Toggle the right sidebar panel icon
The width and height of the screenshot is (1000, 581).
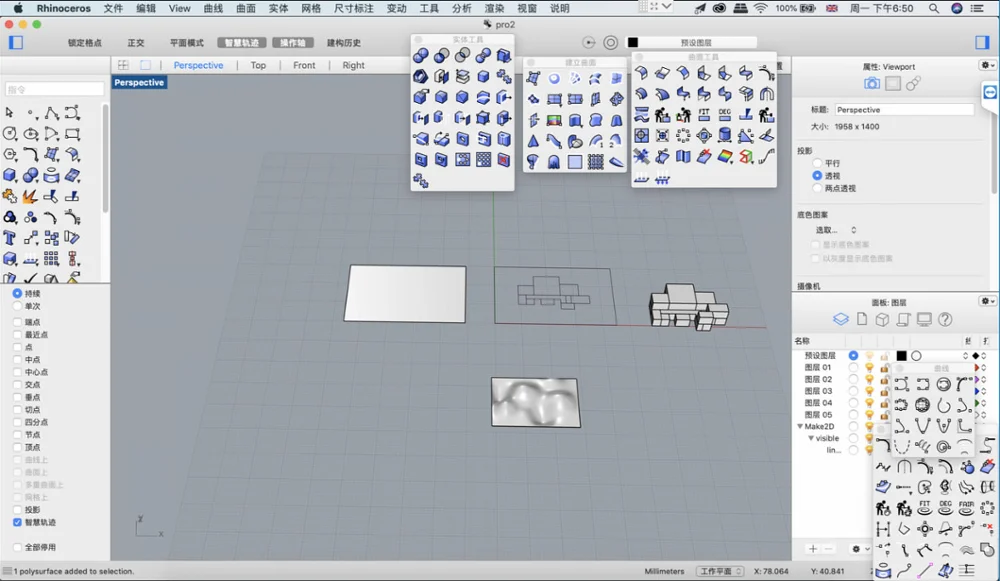tap(982, 43)
